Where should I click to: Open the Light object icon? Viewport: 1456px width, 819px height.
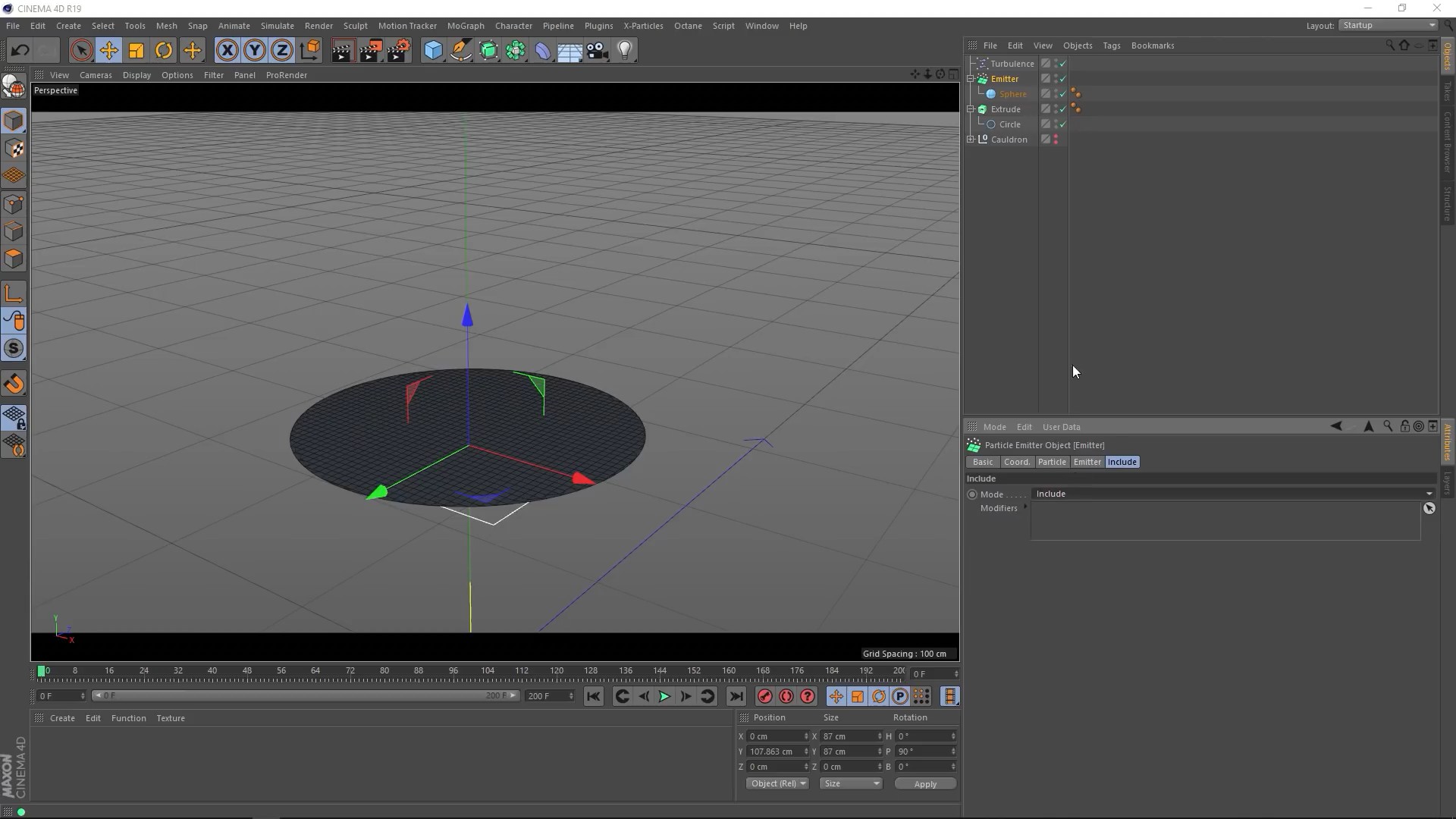[624, 51]
